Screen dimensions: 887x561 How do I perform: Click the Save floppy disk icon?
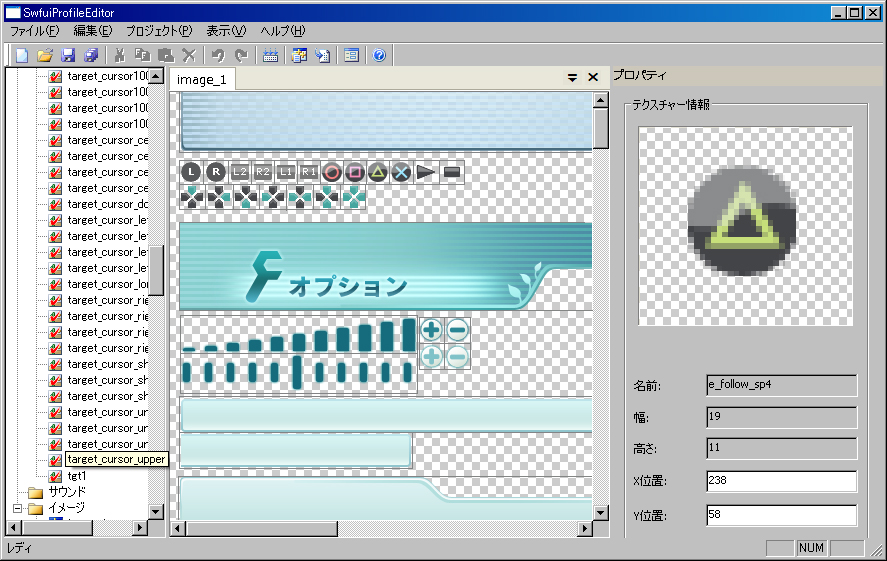[68, 56]
